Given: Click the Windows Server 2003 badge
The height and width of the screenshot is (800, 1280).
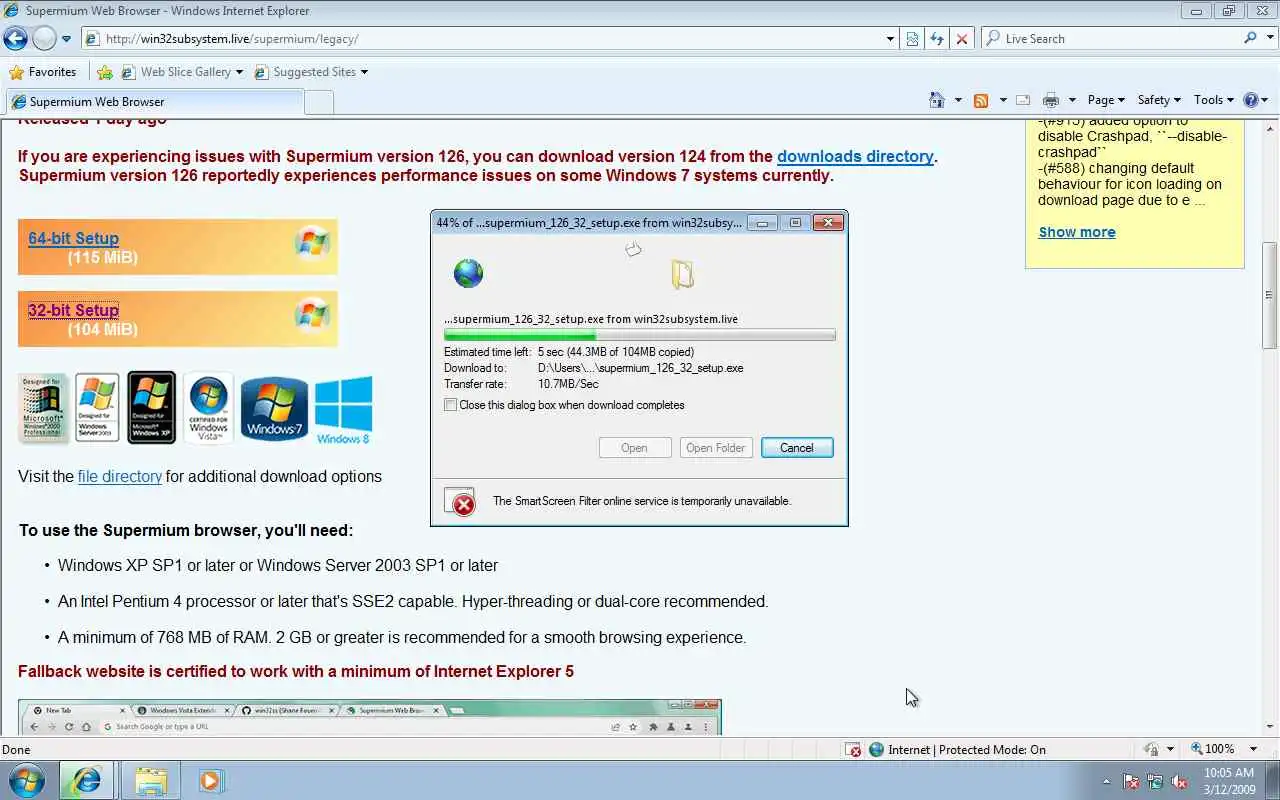Looking at the screenshot, I should click(97, 408).
